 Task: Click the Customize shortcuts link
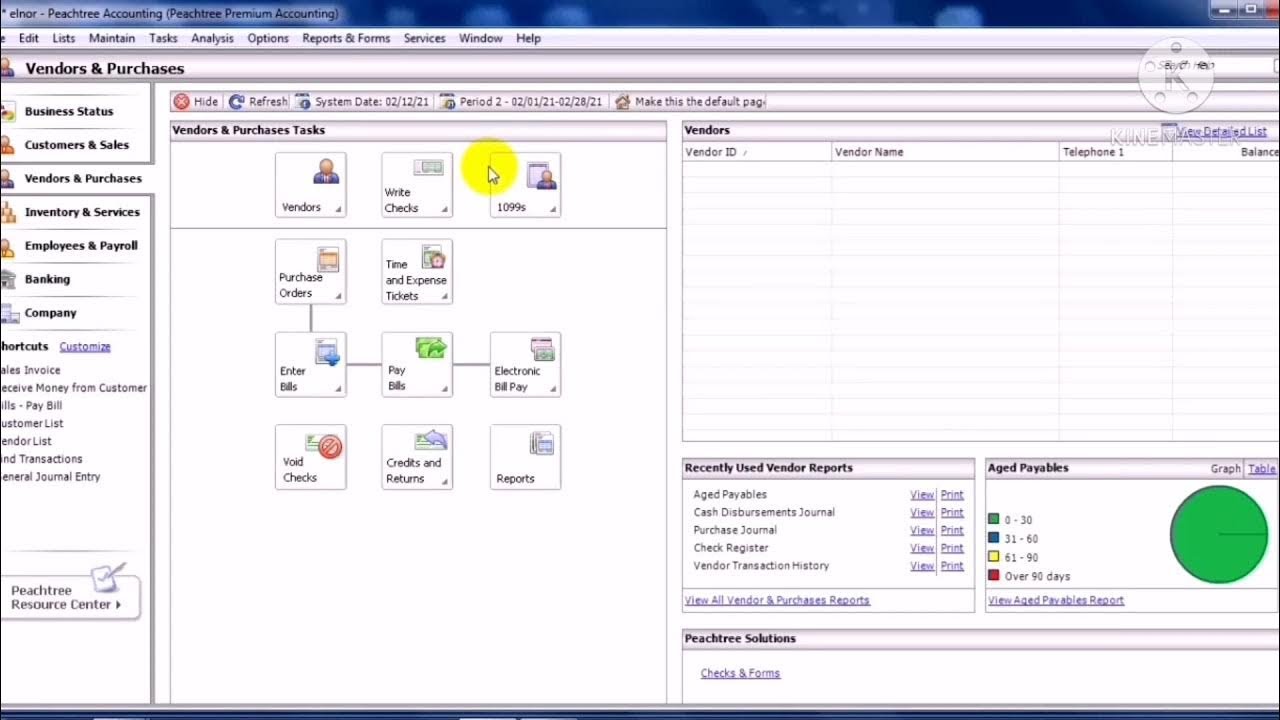(85, 347)
